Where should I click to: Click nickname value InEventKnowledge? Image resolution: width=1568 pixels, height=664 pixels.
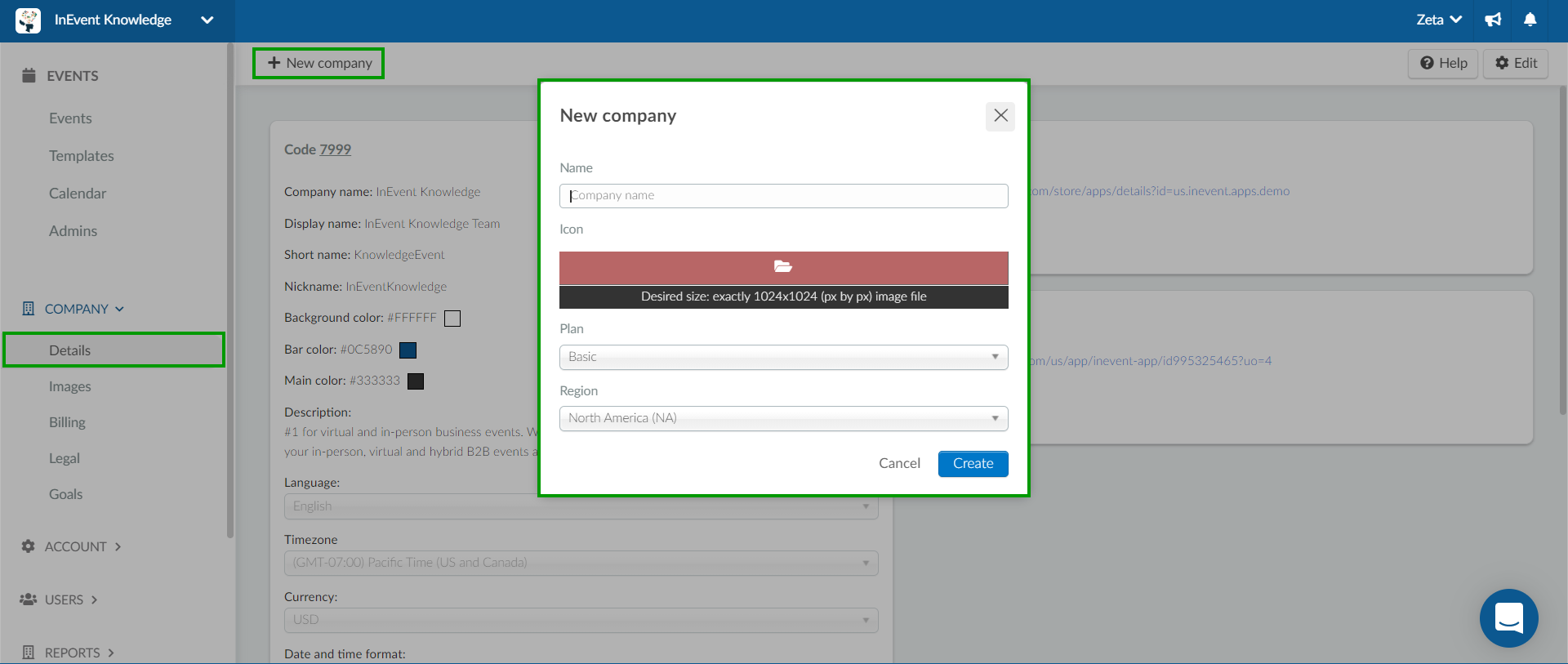[x=396, y=287]
